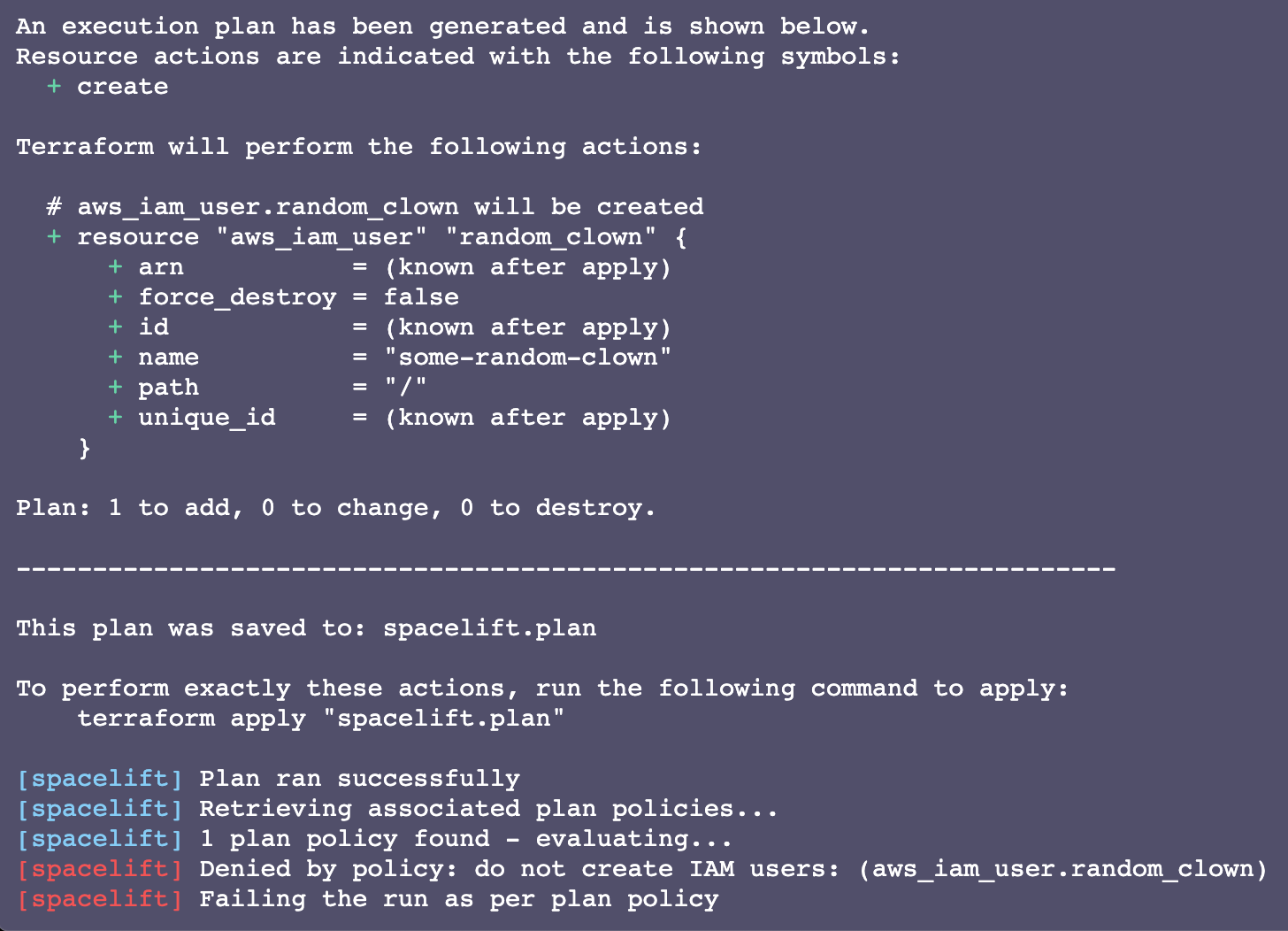Click the "Plan ran successfully" log line
Viewport: 1288px width, 931px height.
click(359, 779)
